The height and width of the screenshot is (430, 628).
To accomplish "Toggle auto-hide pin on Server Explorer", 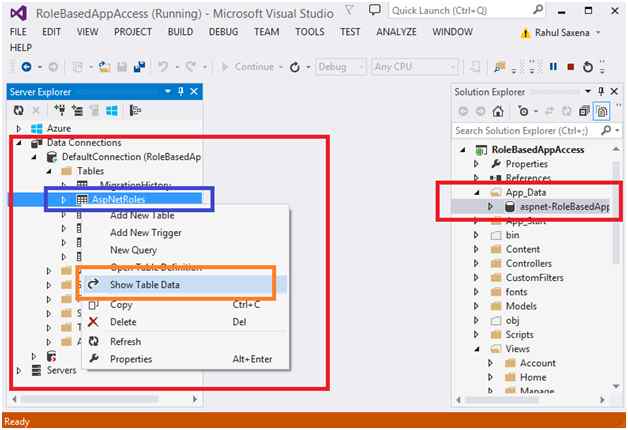I will 181,92.
